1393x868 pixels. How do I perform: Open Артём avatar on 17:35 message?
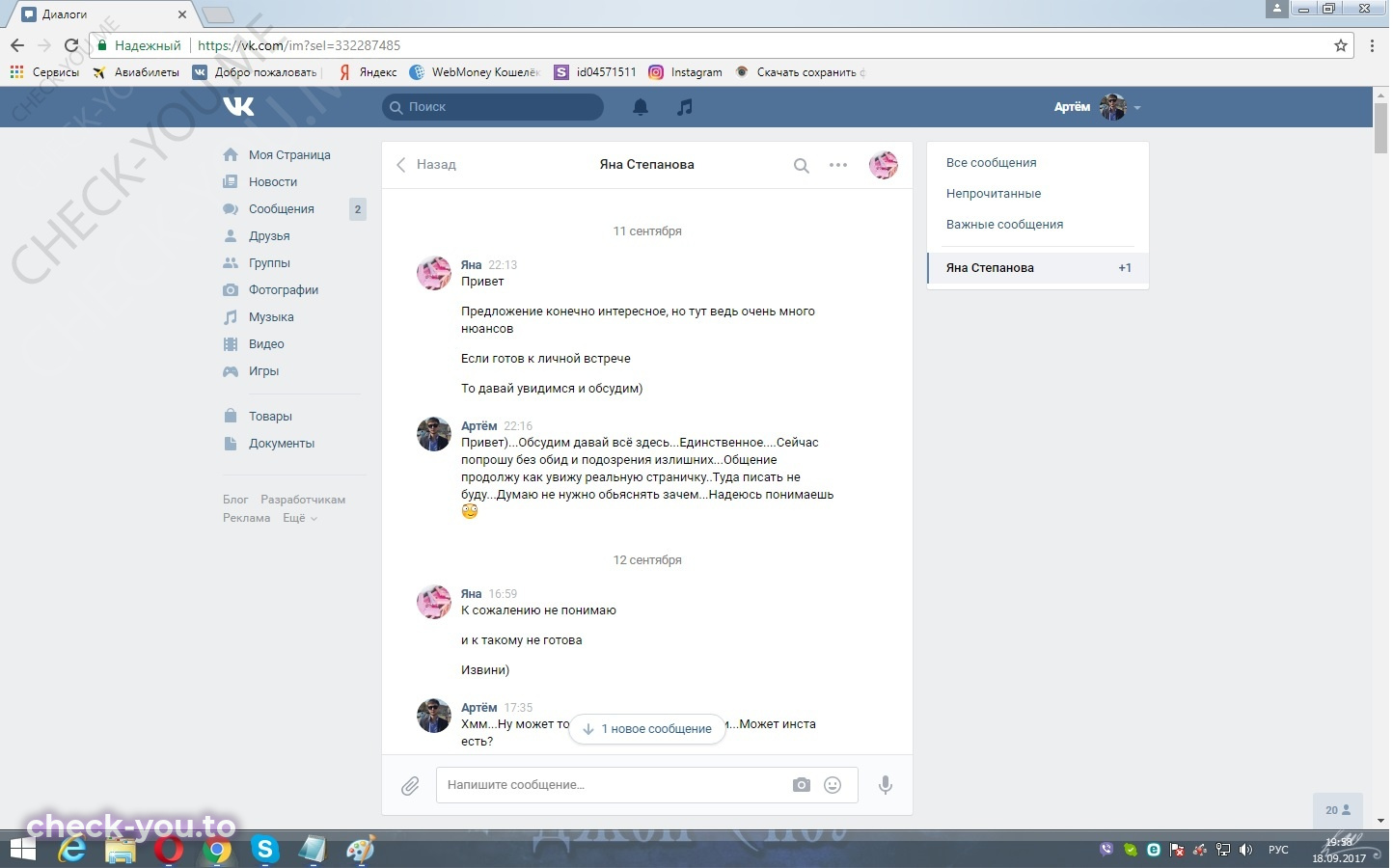(x=434, y=716)
